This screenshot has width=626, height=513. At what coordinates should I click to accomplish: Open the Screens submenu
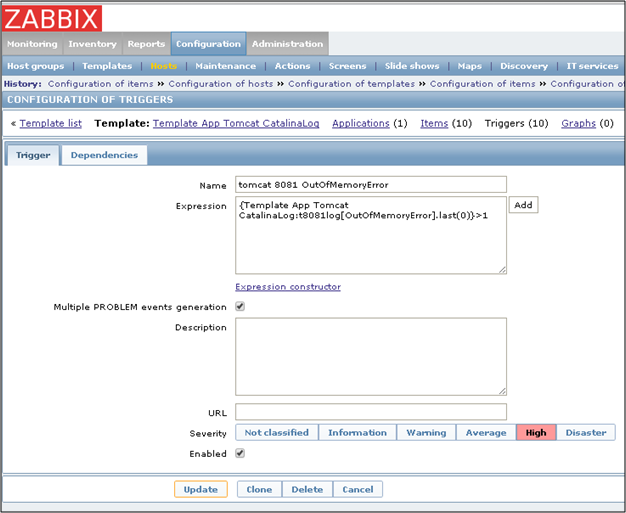(347, 66)
